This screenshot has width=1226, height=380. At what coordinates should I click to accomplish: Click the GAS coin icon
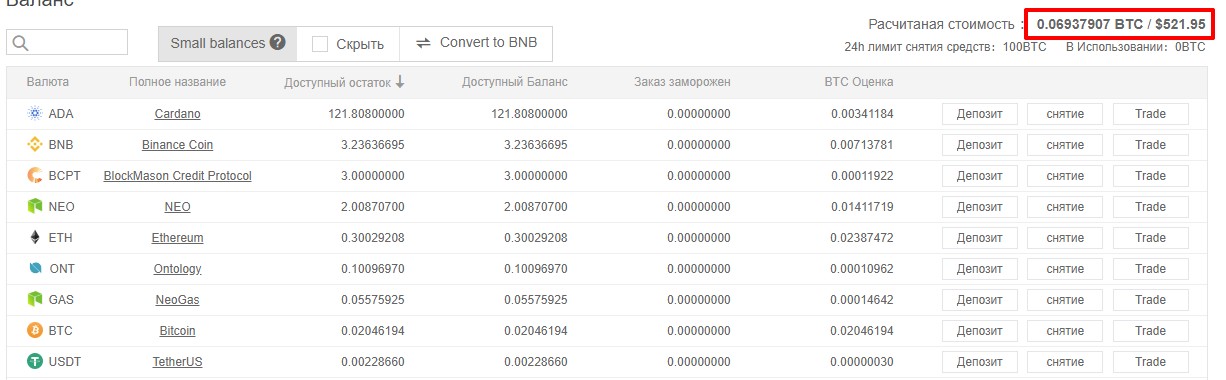pos(35,300)
